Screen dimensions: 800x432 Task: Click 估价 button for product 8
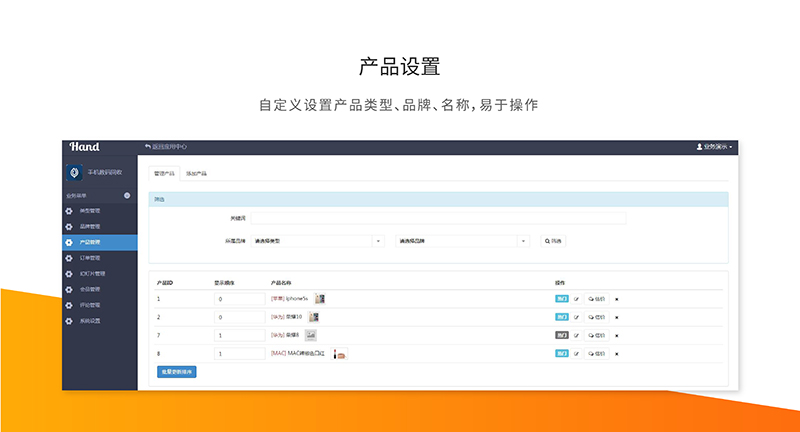(x=596, y=353)
